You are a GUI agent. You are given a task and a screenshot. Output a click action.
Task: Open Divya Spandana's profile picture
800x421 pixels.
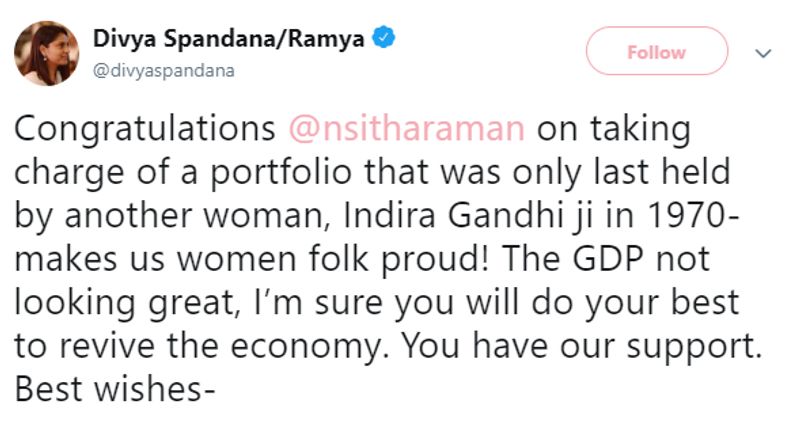[x=46, y=52]
